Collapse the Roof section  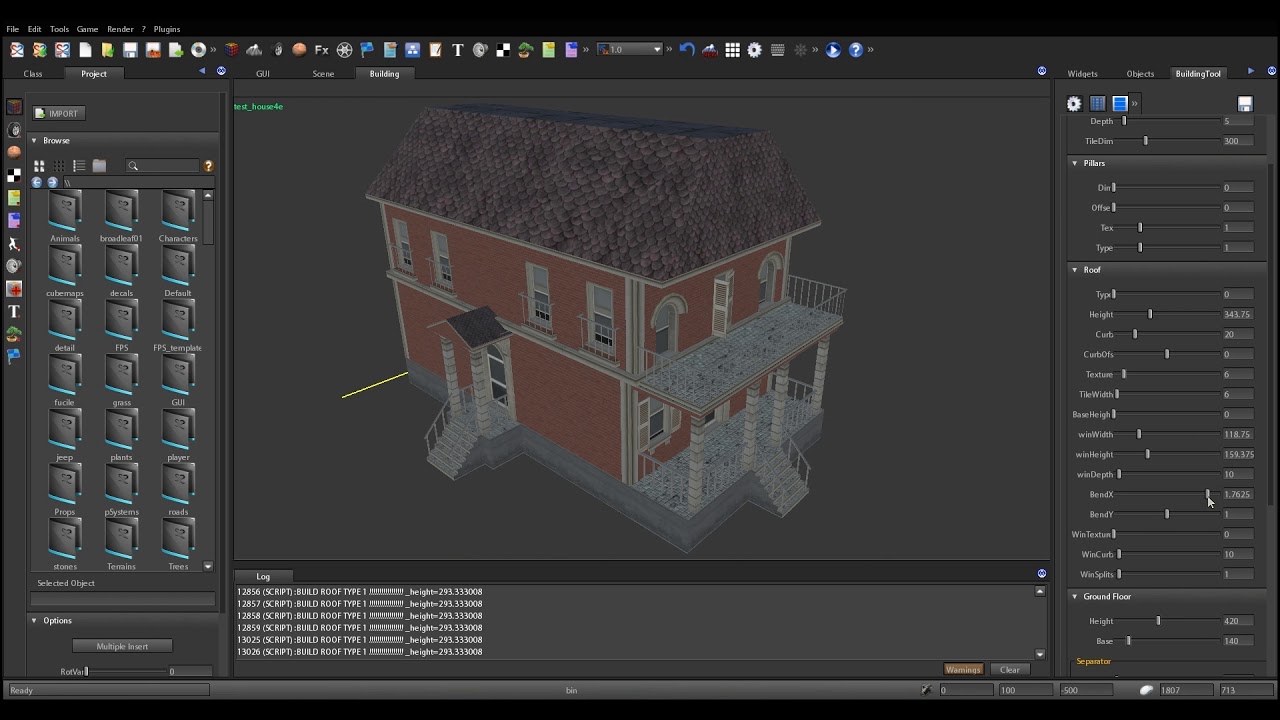coord(1075,270)
